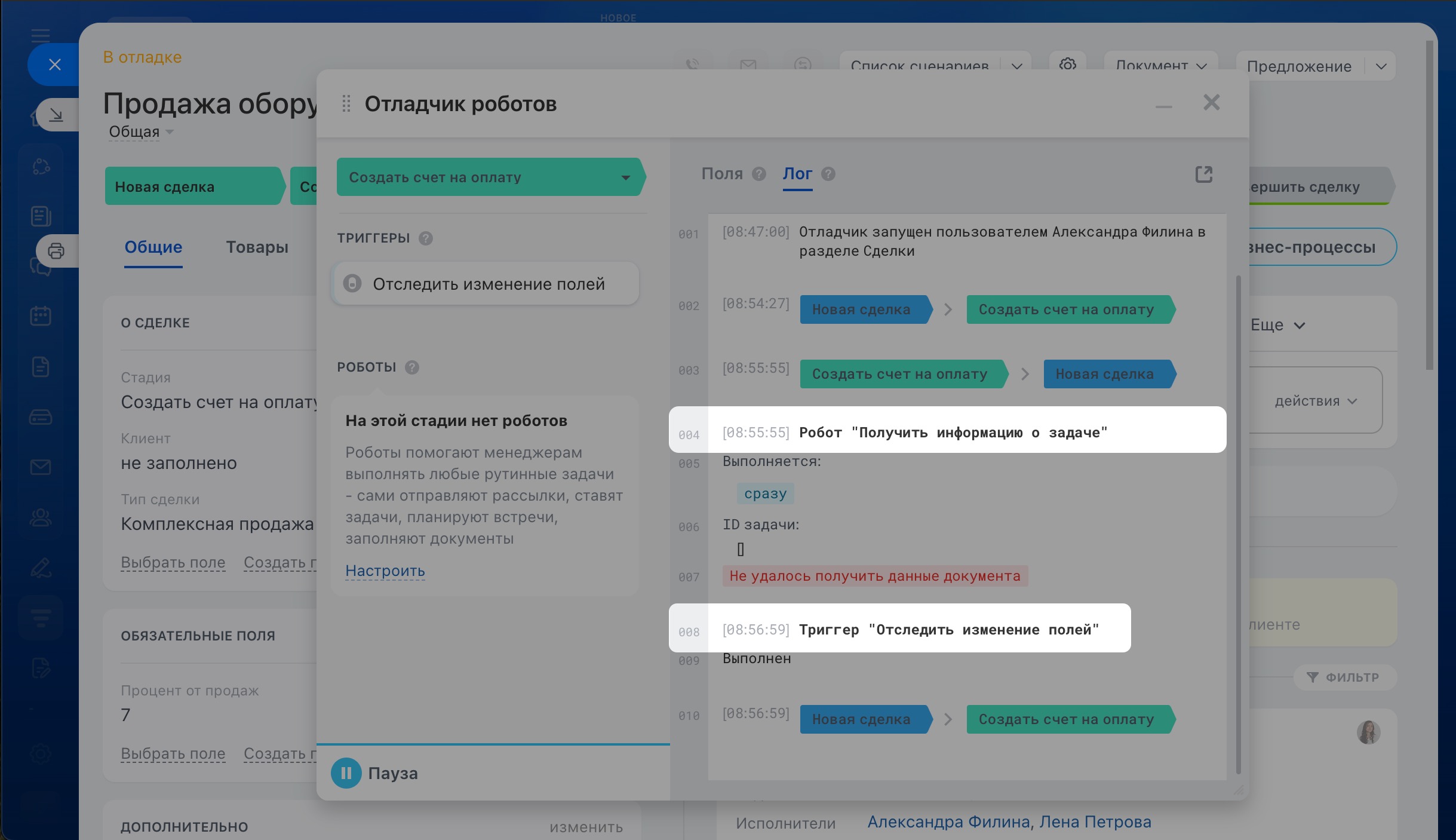Open the Предложение dropdown arrow

(1381, 66)
